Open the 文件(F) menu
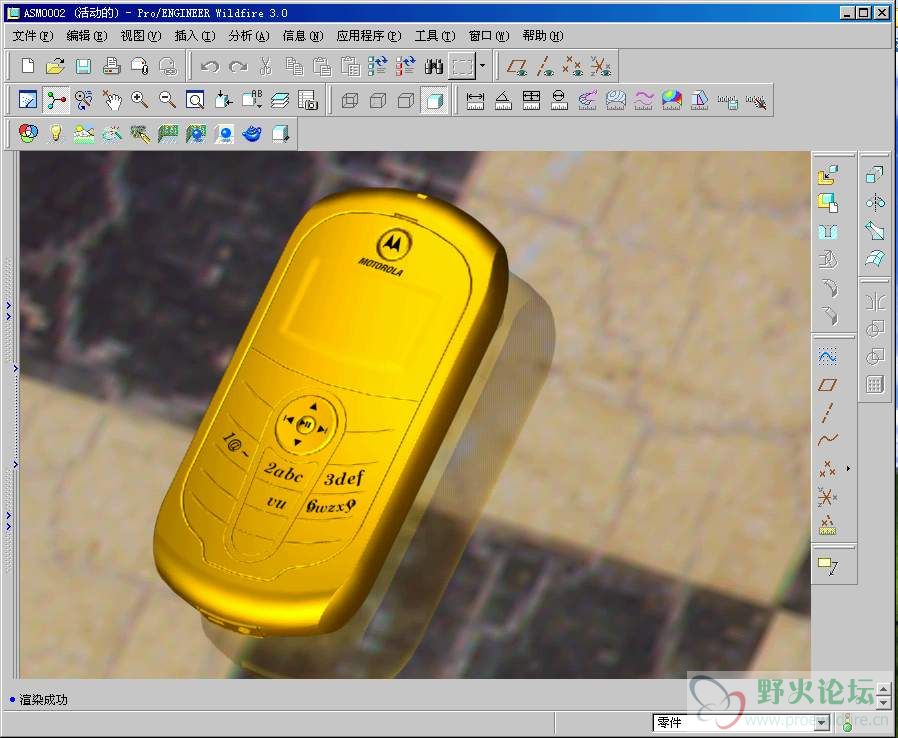898x738 pixels. click(33, 36)
